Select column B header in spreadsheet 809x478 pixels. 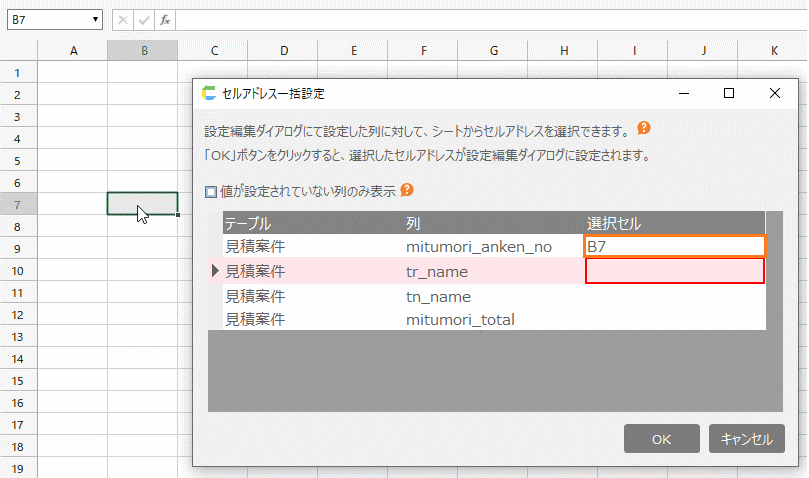tap(144, 51)
